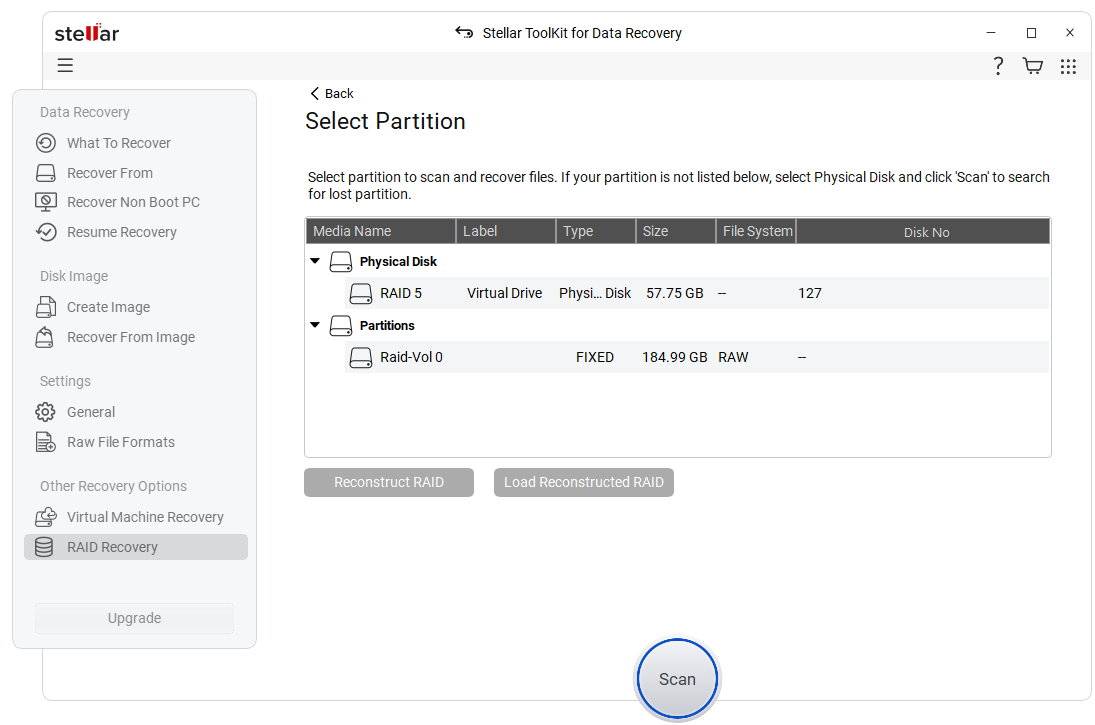Click the Physical Disk group drive icon
Screen dimensions: 1095x725
pos(341,262)
